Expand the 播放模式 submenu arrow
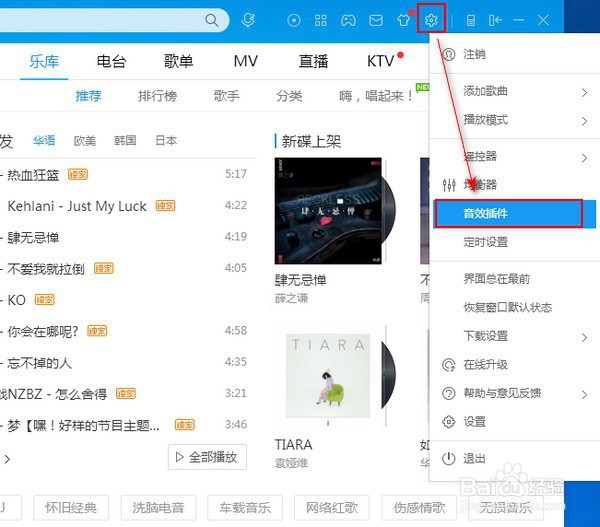Image resolution: width=600 pixels, height=527 pixels. (x=584, y=121)
